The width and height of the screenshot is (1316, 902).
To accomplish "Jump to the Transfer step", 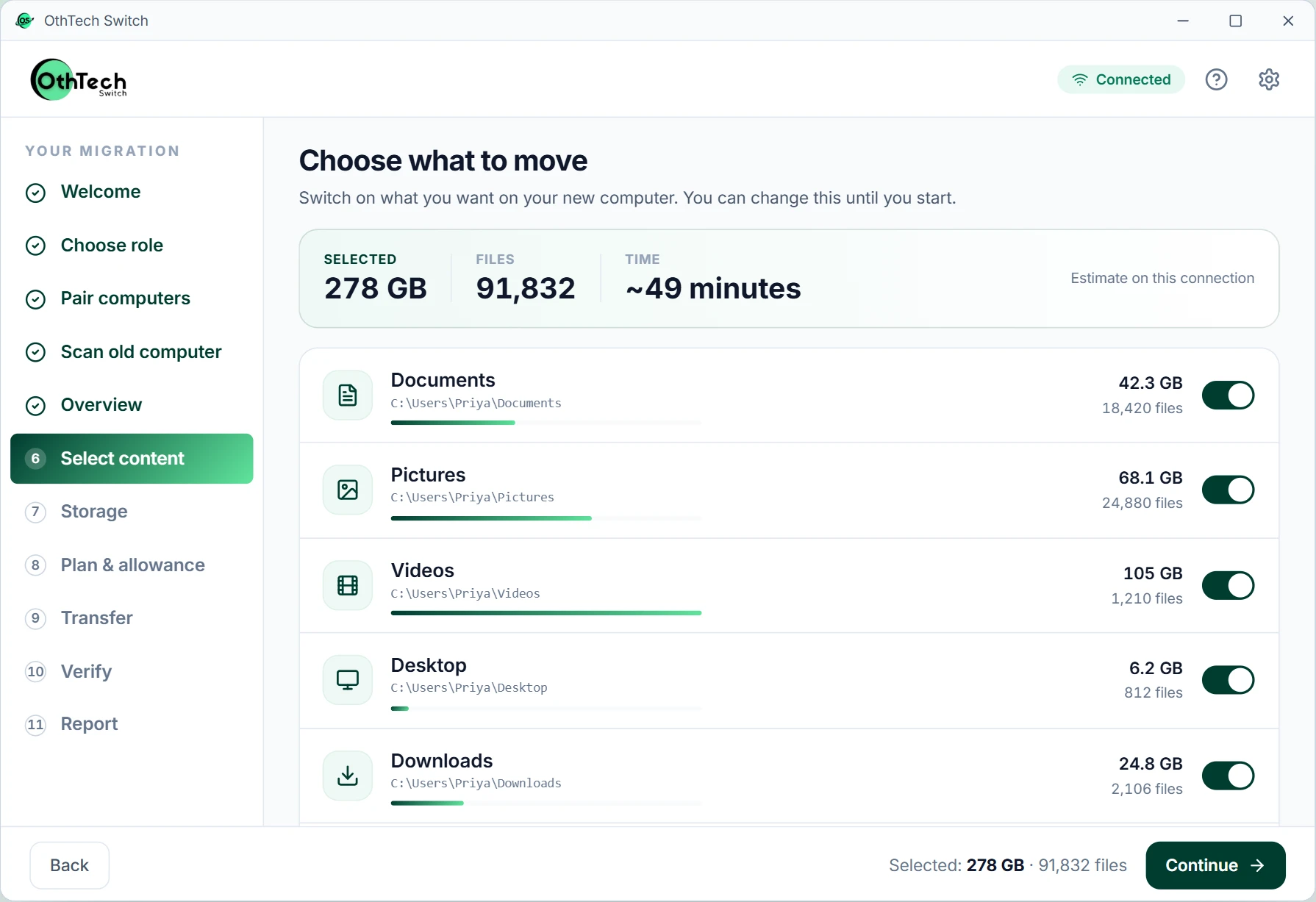I will (132, 618).
